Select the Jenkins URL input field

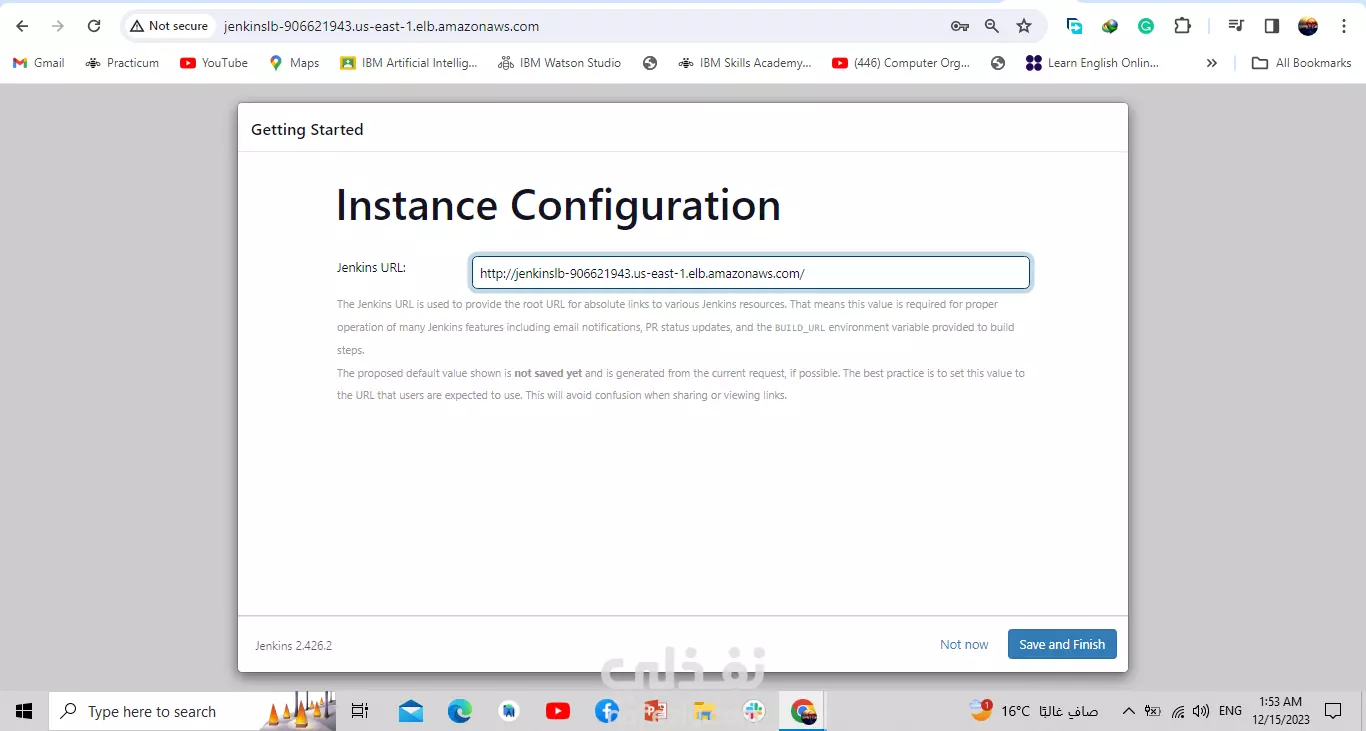[x=750, y=272]
